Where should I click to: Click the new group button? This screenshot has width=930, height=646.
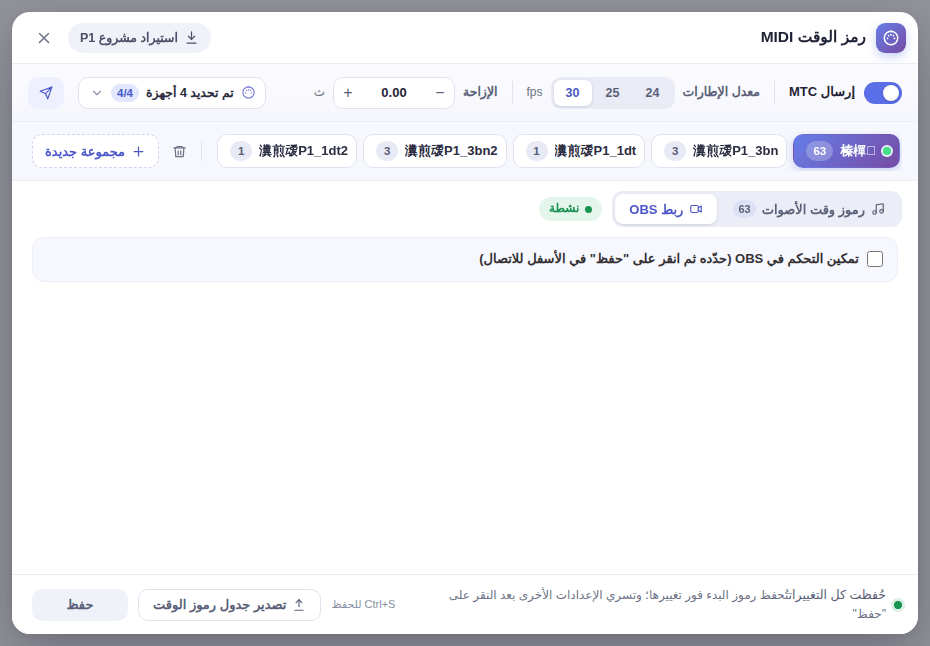95,151
